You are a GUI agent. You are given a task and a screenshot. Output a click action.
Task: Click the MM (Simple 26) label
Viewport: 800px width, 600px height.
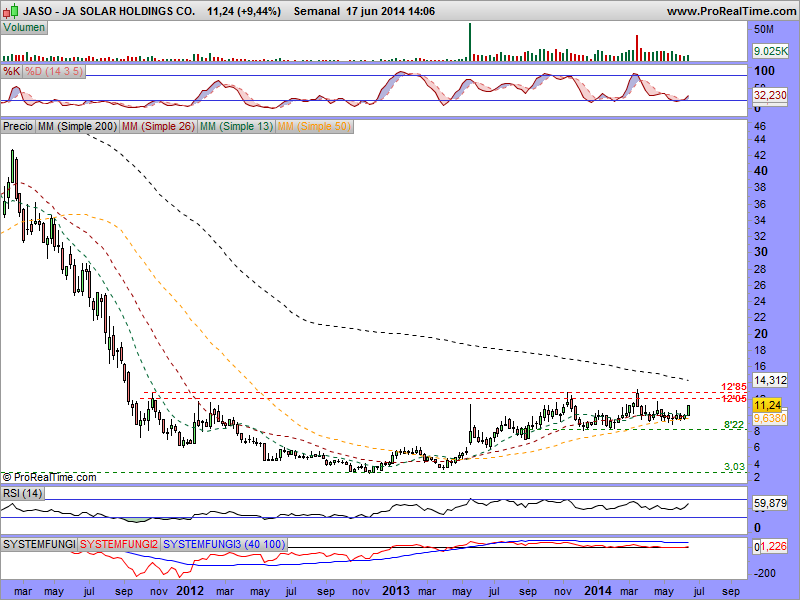pos(158,126)
